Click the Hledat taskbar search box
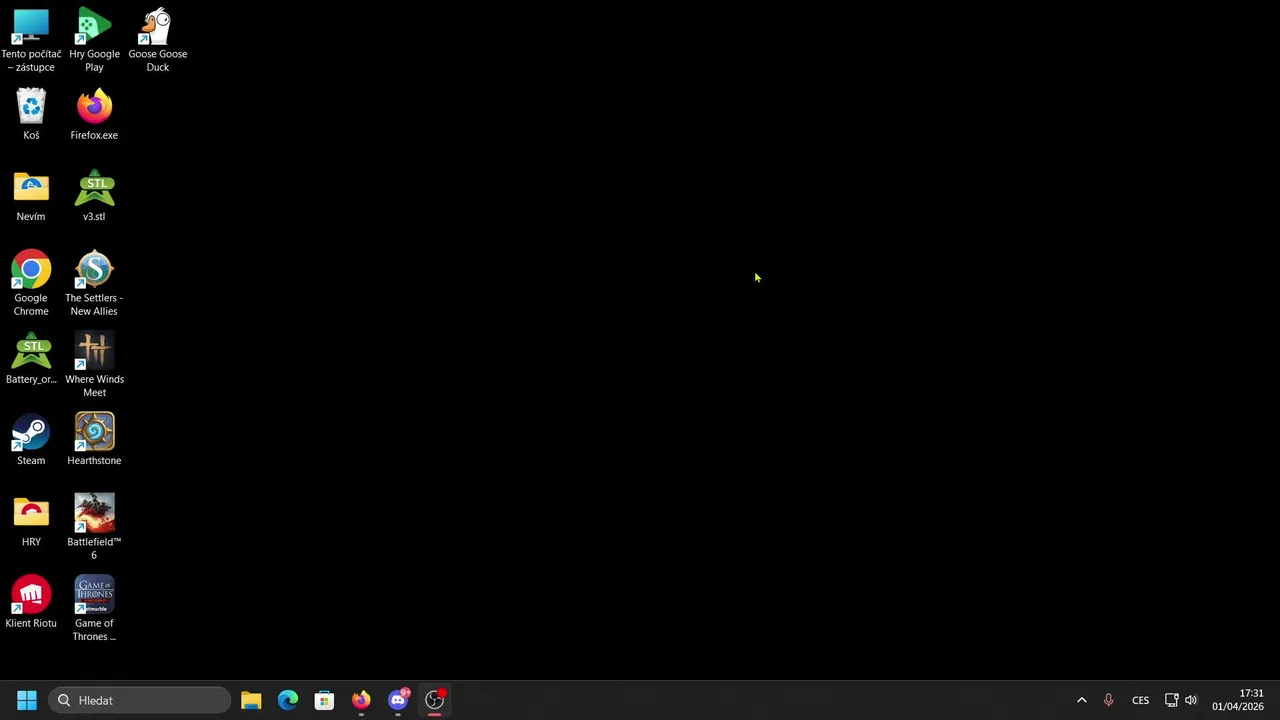The image size is (1280, 720). tap(140, 700)
